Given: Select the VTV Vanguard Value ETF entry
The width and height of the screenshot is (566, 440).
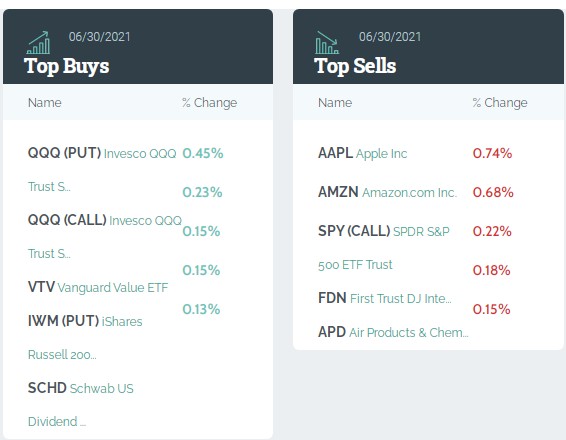Looking at the screenshot, I should (98, 287).
